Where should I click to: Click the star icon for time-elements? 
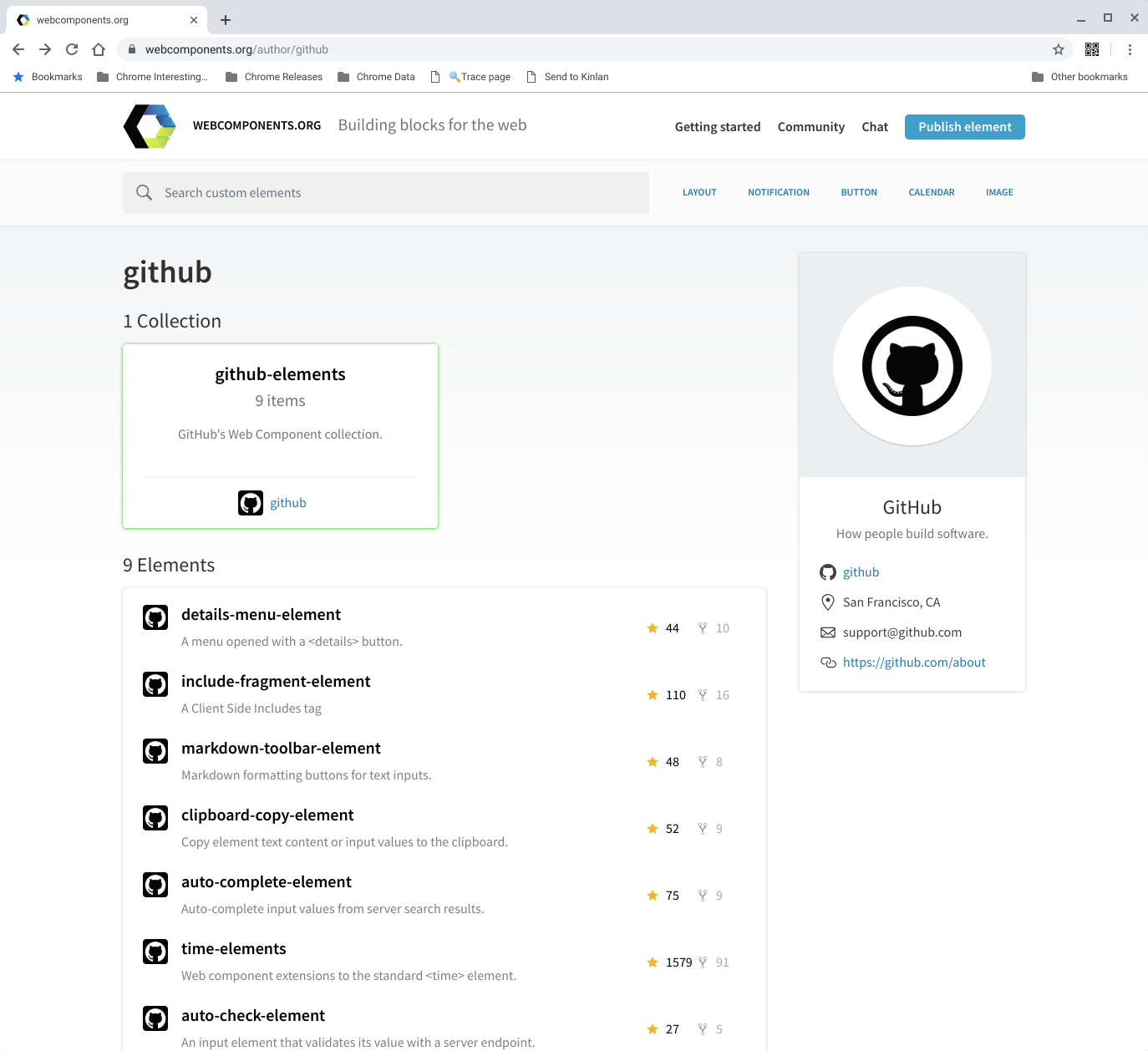(653, 962)
